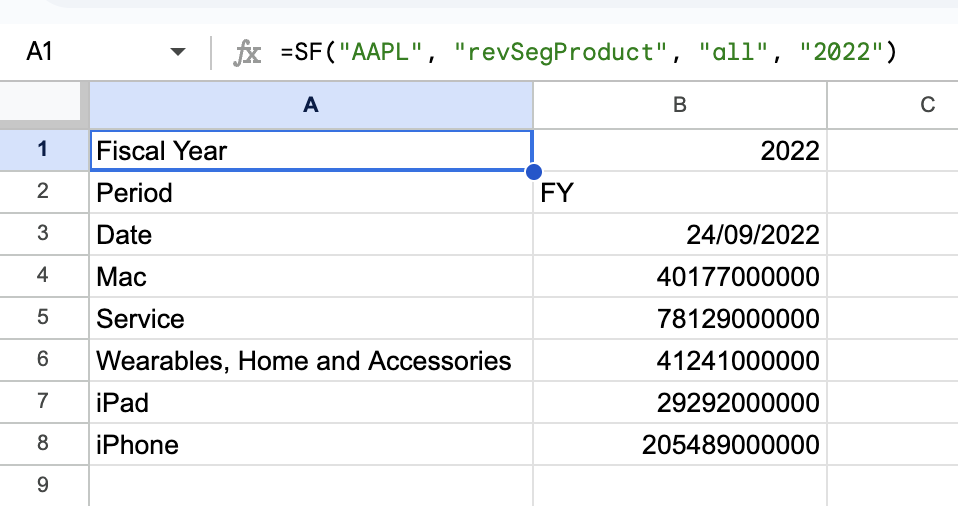Click the 'Fiscal Year' cell

(311, 150)
